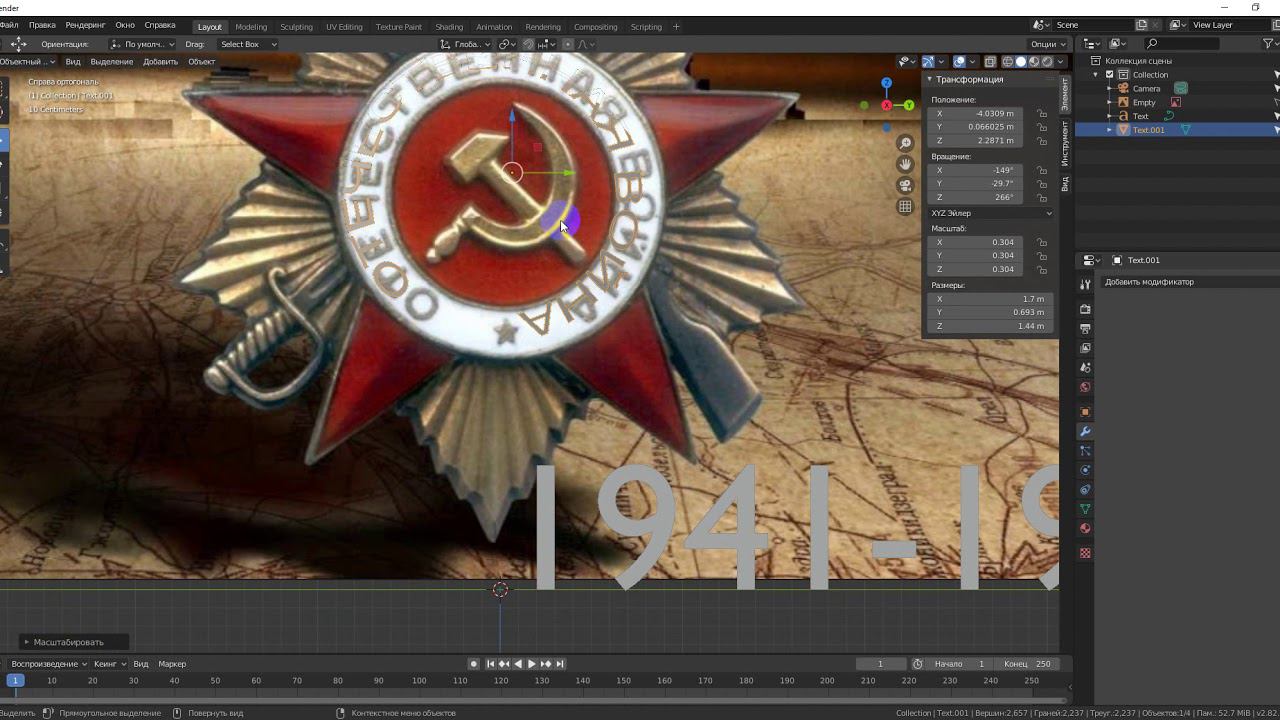Toggle lock for scale Z
1280x720 pixels.
pyautogui.click(x=1042, y=269)
